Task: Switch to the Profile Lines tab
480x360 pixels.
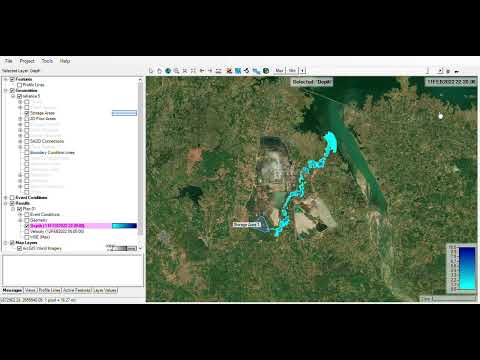Action: coord(49,291)
